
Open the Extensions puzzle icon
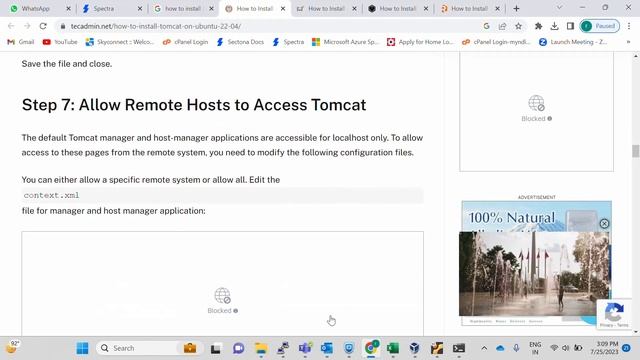point(538,26)
